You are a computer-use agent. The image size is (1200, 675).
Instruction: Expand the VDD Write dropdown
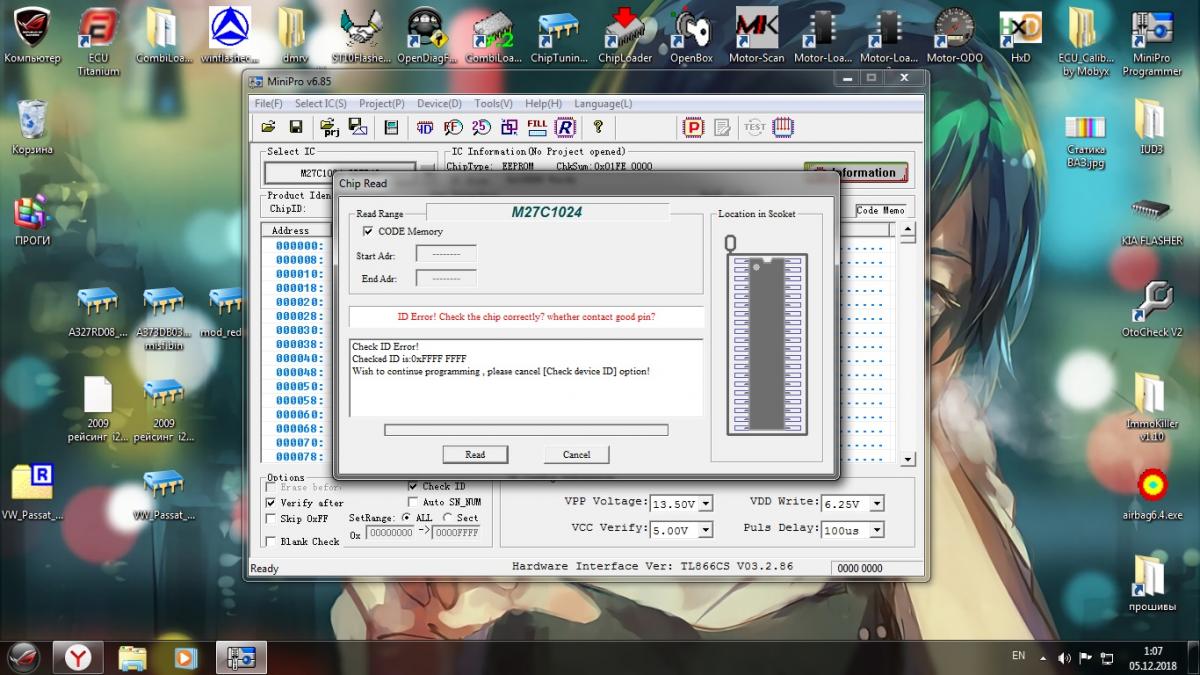(x=877, y=504)
